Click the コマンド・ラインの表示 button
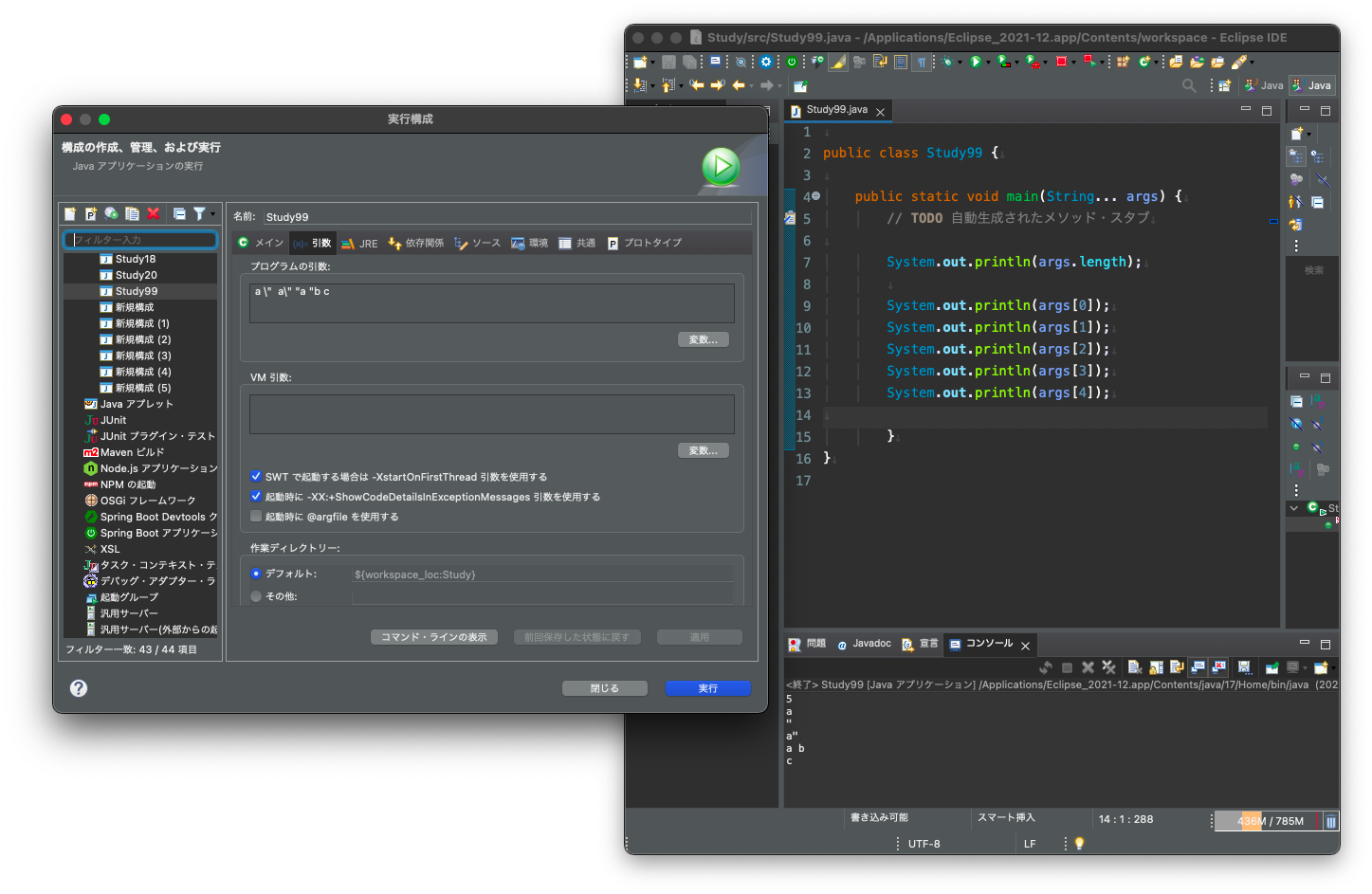Screen dimensions: 1372x894 click(x=433, y=637)
